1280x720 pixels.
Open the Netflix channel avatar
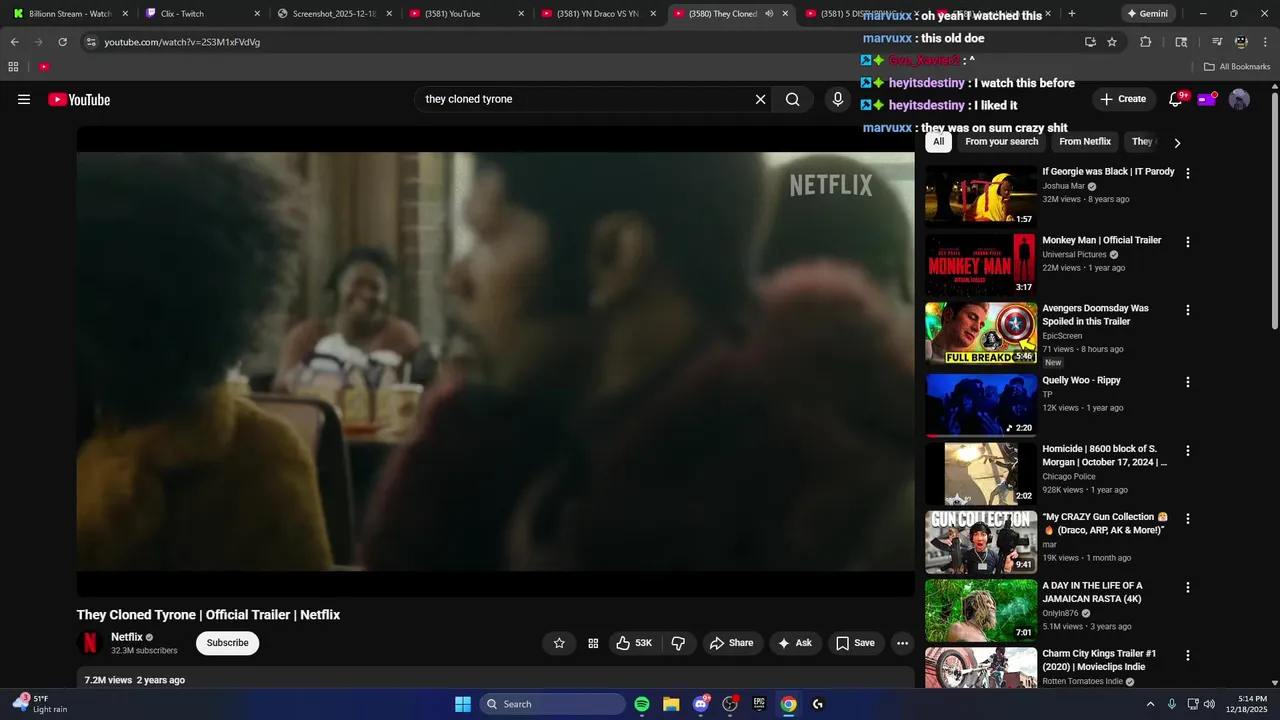90,643
